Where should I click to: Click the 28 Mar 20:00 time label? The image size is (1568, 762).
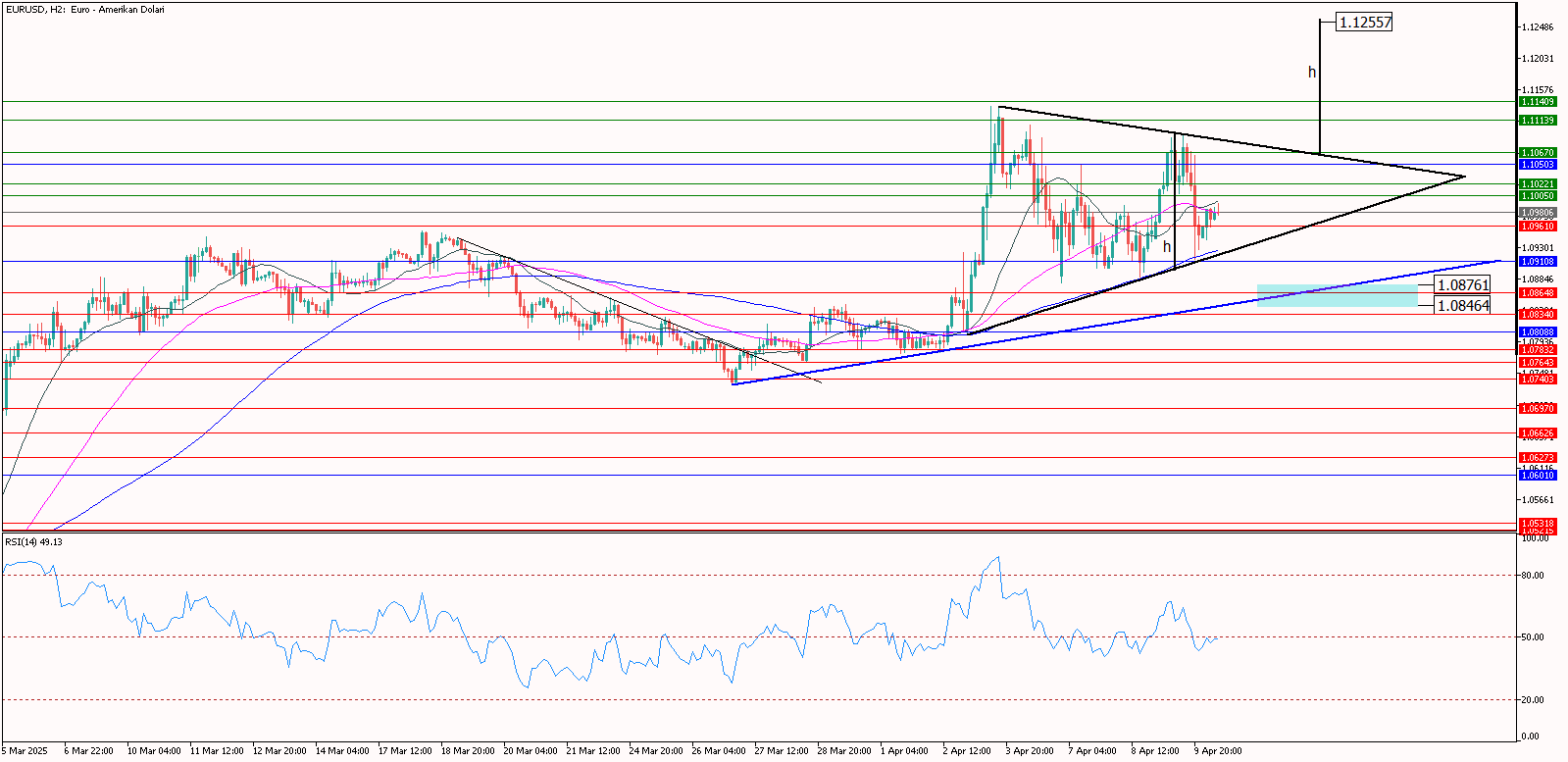click(x=844, y=751)
